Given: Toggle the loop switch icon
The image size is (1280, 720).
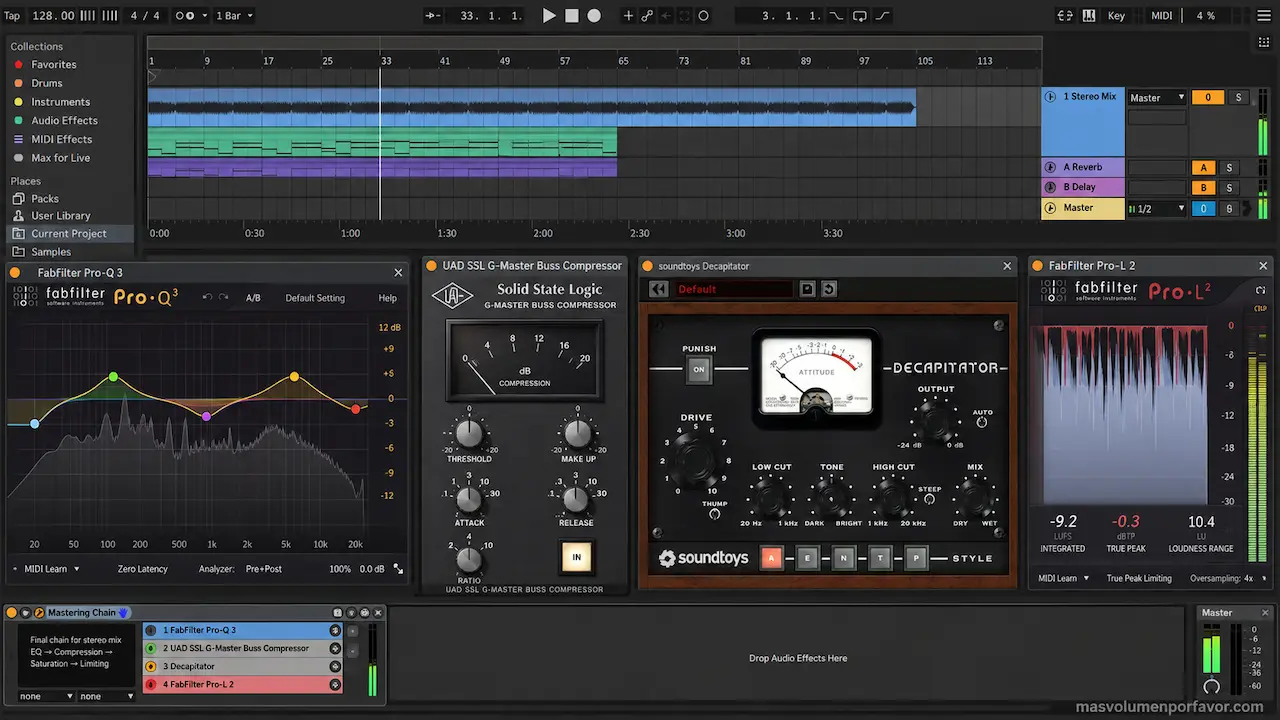Looking at the screenshot, I should (x=859, y=16).
